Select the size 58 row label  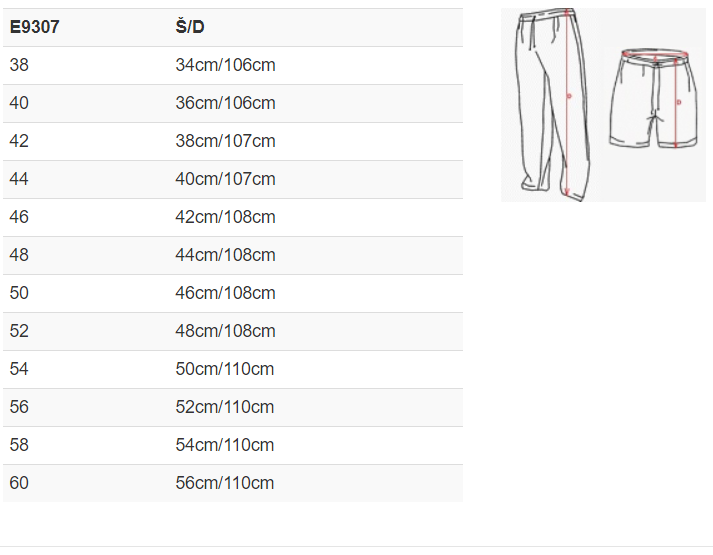pos(19,445)
